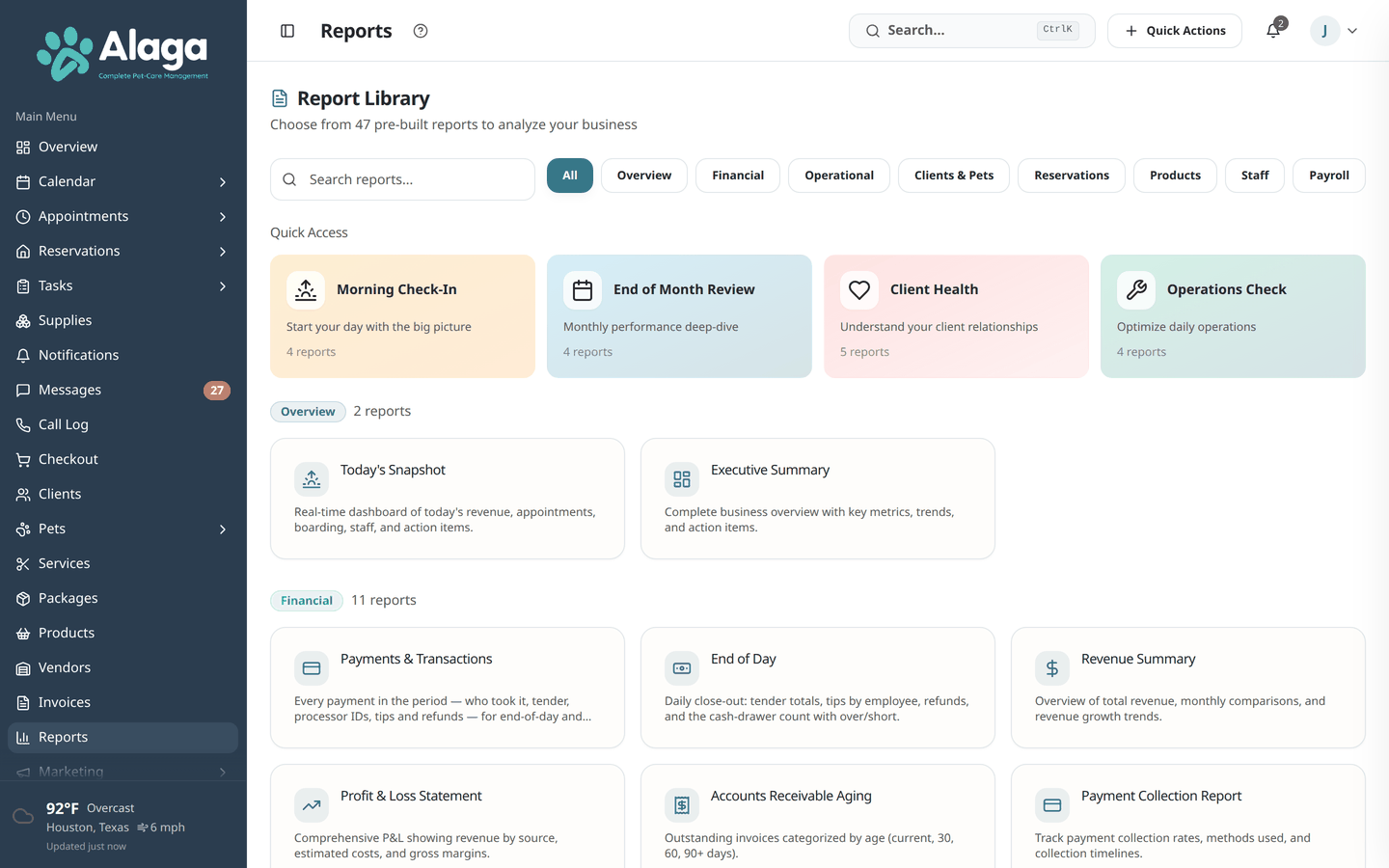This screenshot has width=1389, height=868.
Task: Click "Understand your client relationships" text
Action: coord(939,327)
